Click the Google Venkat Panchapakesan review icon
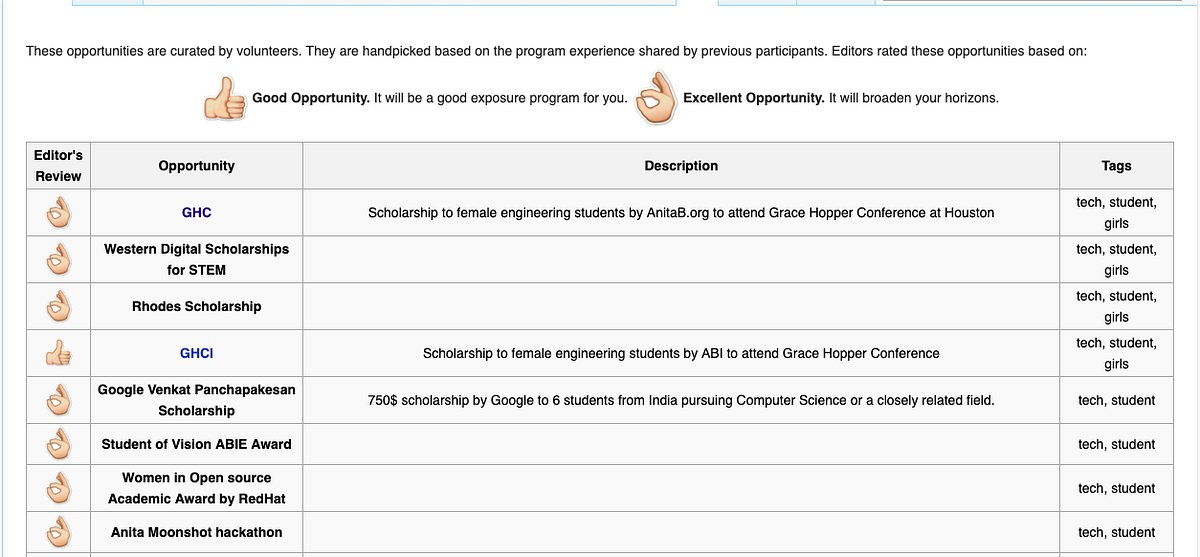The height and width of the screenshot is (557, 1200). 59,400
